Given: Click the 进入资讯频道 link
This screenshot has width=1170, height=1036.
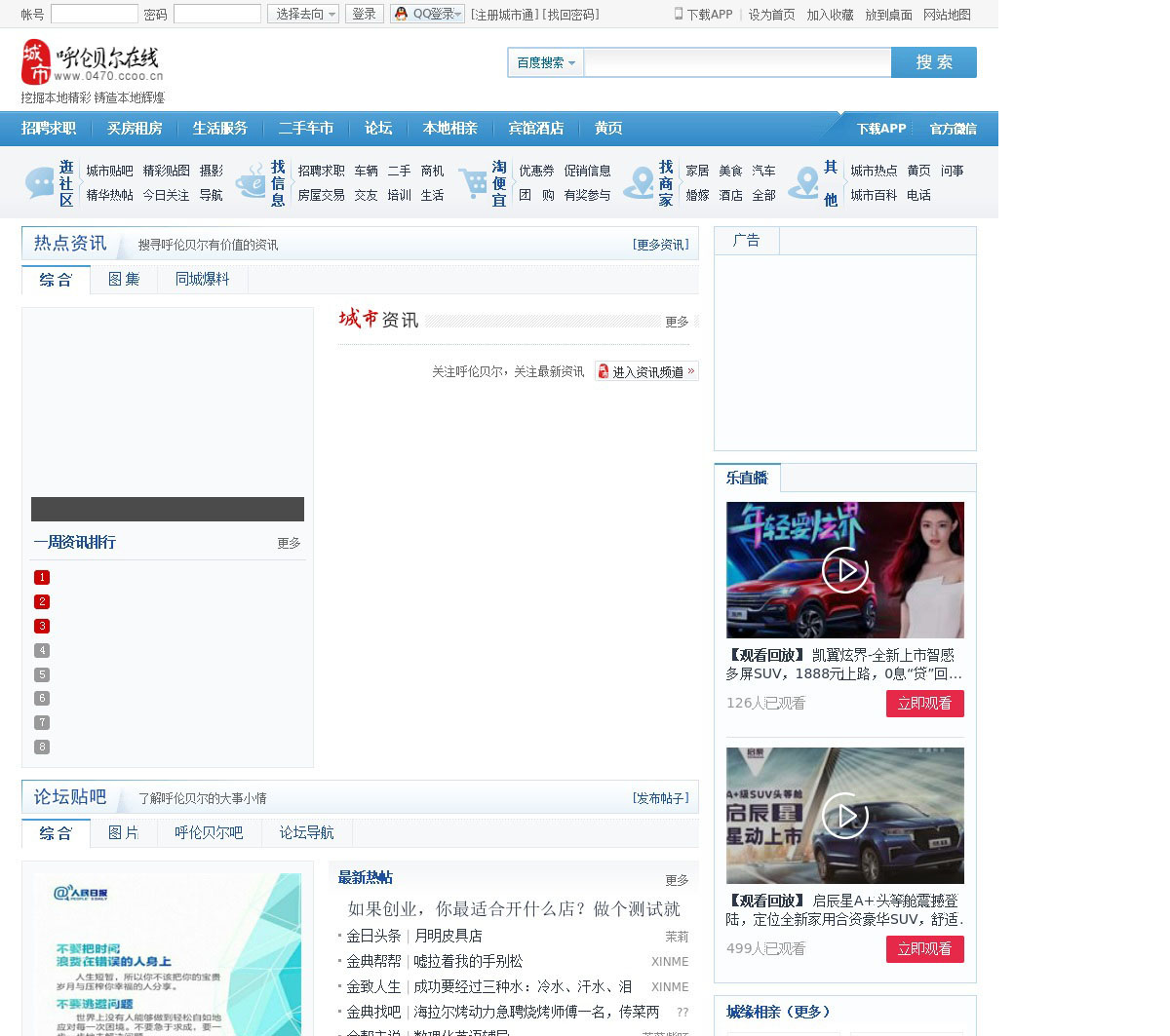Looking at the screenshot, I should (646, 371).
